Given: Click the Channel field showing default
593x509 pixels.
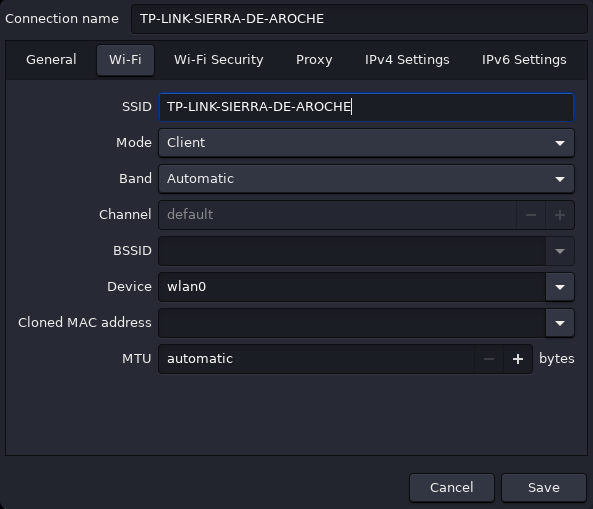Looking at the screenshot, I should 337,215.
